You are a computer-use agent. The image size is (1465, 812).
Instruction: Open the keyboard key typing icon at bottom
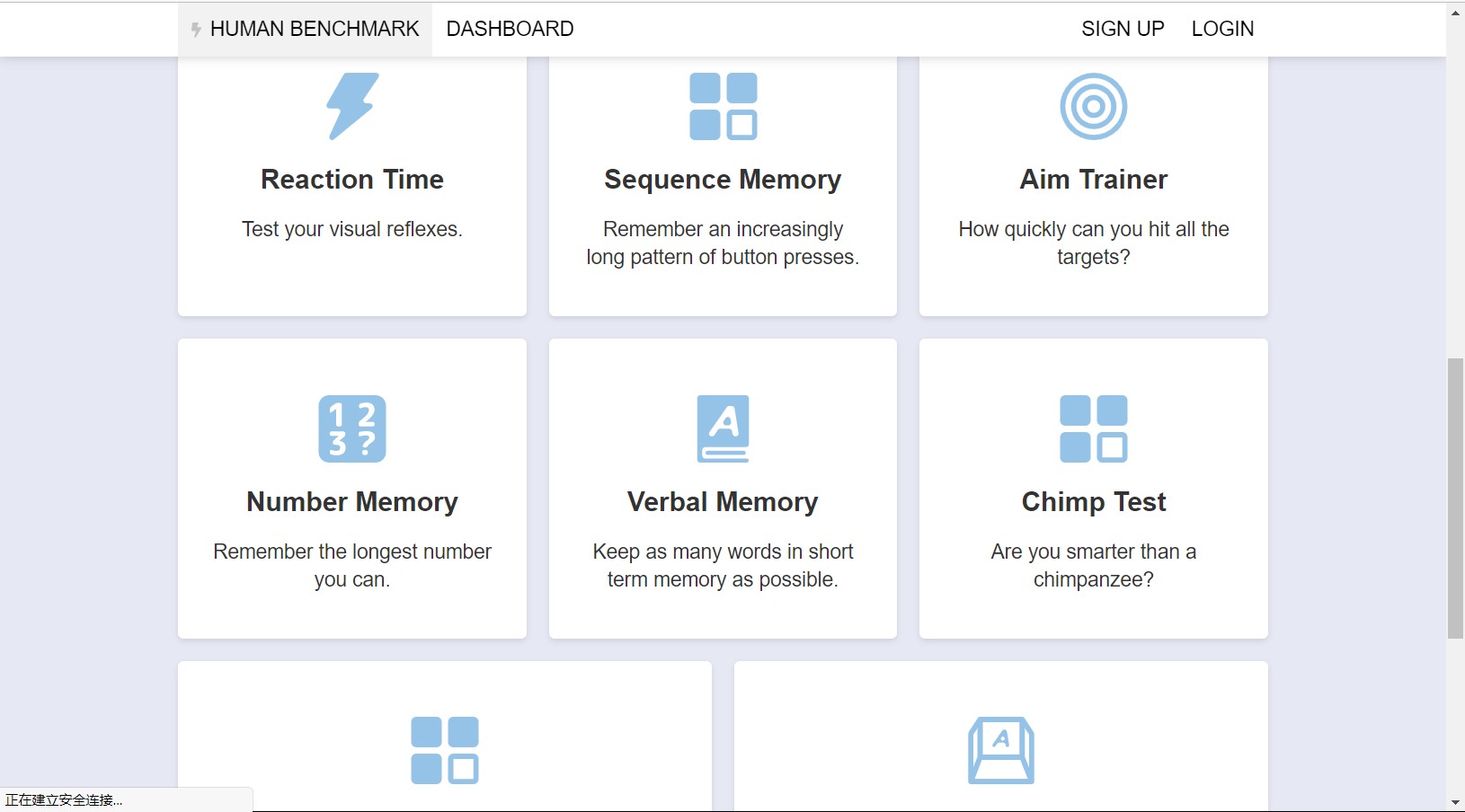(x=1001, y=750)
